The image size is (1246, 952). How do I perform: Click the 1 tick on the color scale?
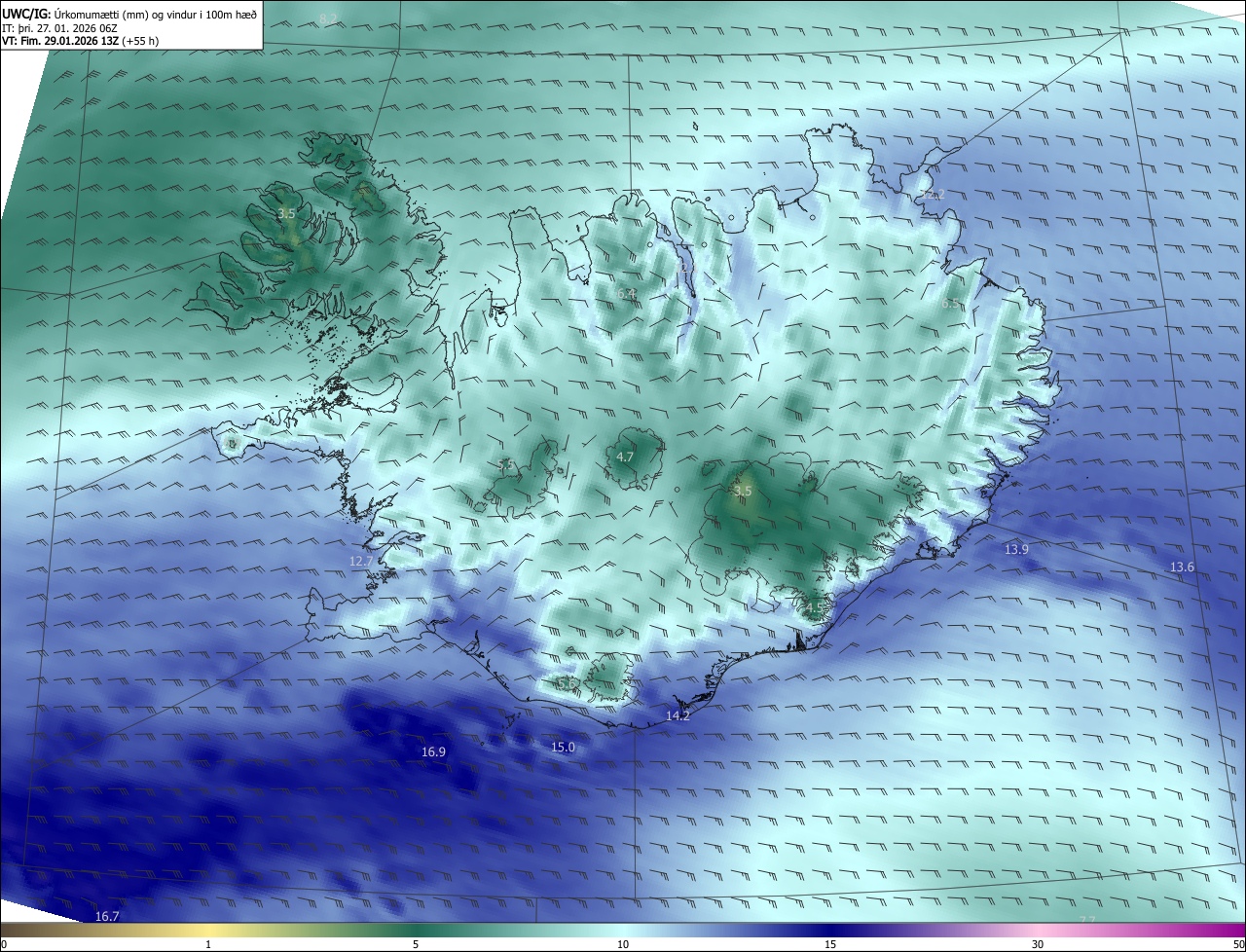point(208,945)
